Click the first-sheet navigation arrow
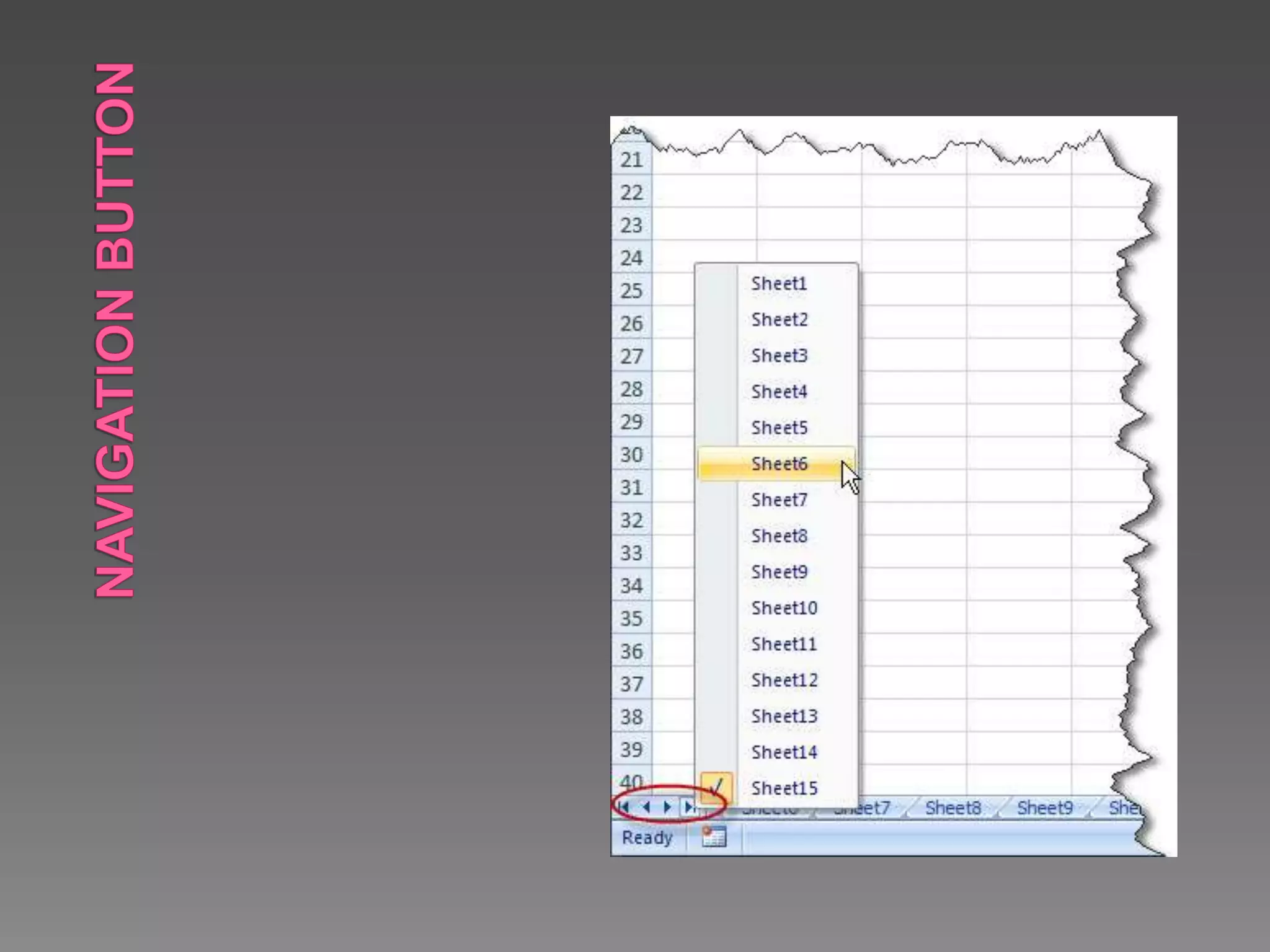 (x=624, y=807)
